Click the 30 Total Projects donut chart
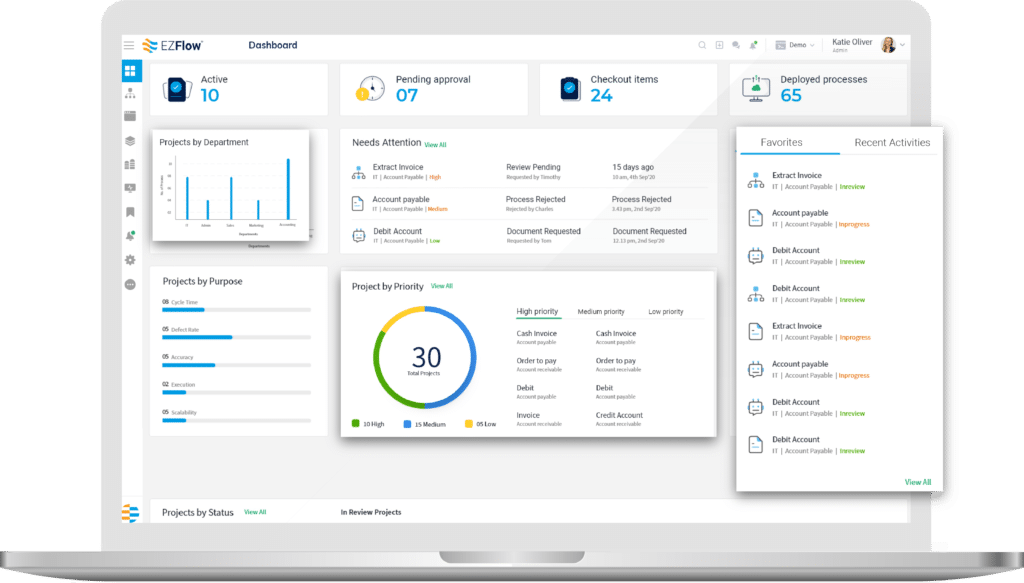 pyautogui.click(x=424, y=358)
